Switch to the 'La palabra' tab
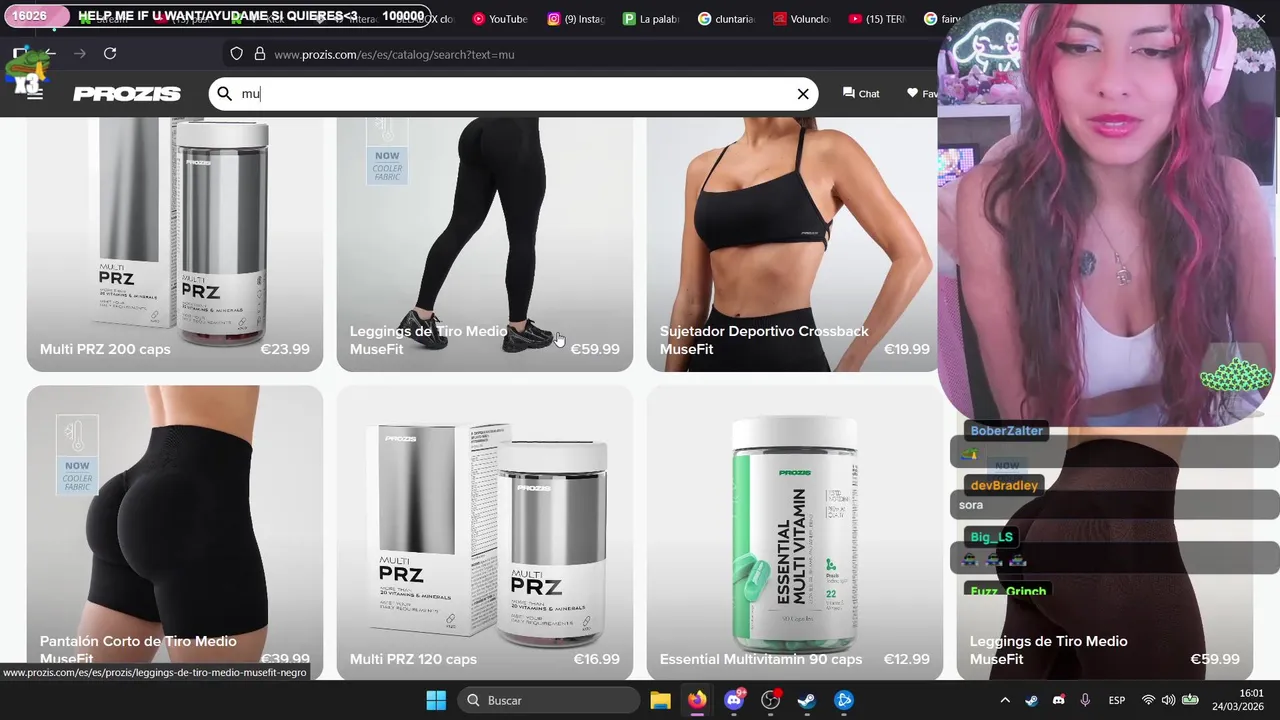 click(x=651, y=18)
